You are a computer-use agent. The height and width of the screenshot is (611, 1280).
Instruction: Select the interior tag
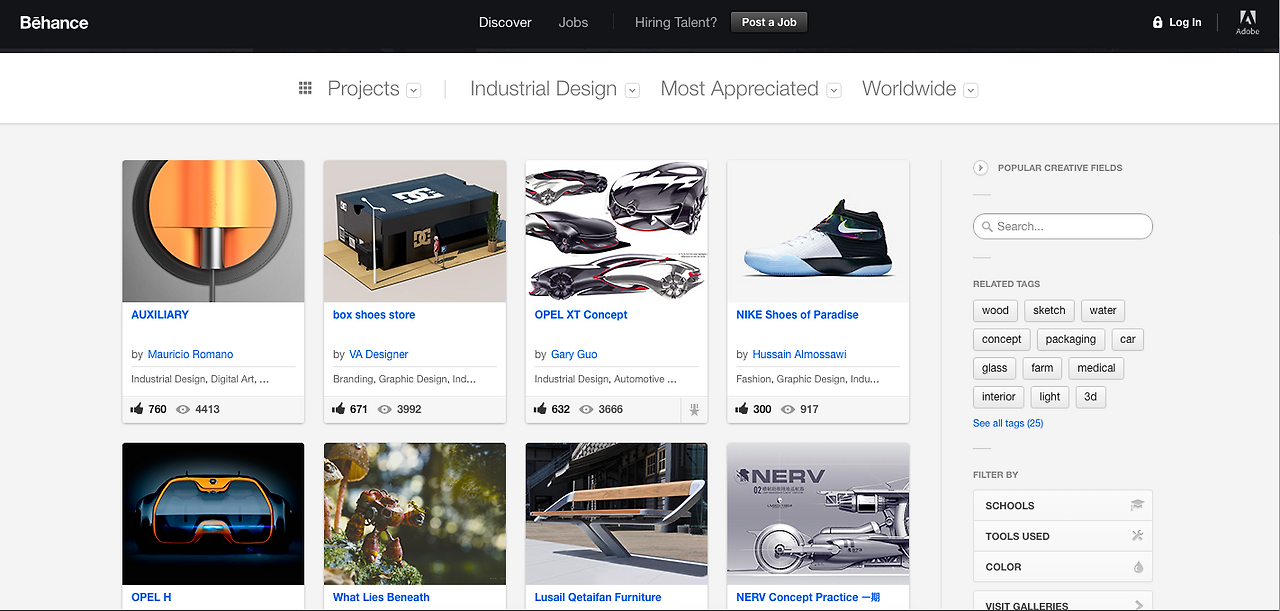click(x=998, y=397)
